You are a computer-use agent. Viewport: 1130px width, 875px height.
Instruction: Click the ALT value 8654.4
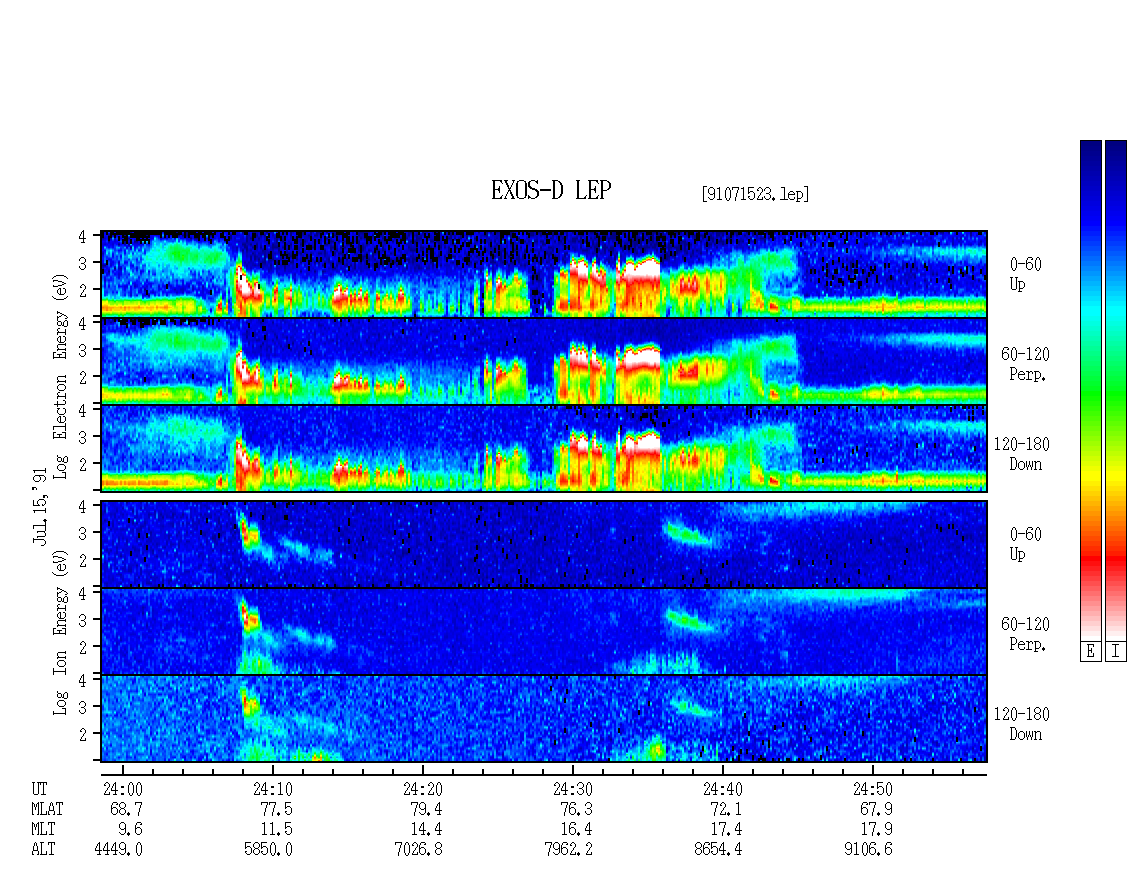718,850
